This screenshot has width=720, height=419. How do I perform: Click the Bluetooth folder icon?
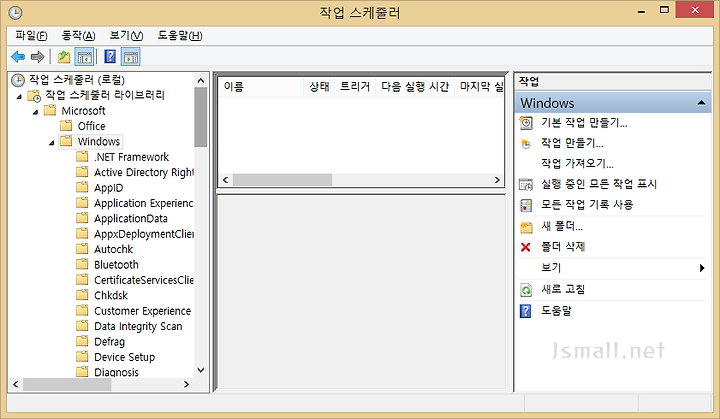point(82,264)
